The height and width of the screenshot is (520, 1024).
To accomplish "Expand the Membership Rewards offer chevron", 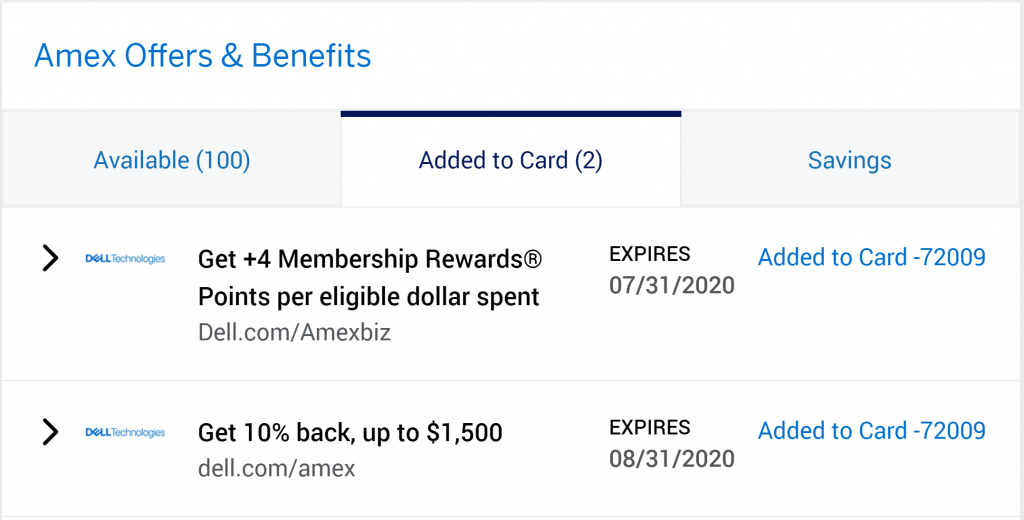I will (50, 258).
